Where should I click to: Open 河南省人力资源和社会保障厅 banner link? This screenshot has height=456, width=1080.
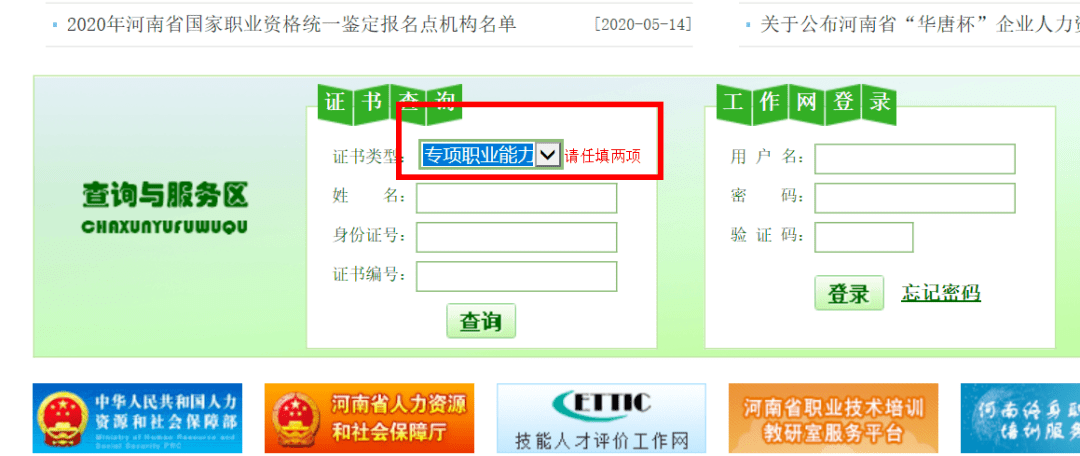[x=370, y=418]
